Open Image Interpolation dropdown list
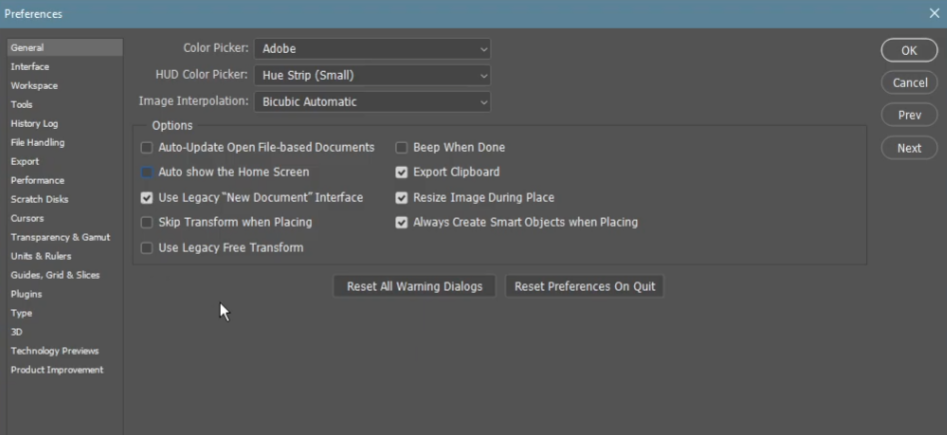This screenshot has height=435, width=947. pos(372,101)
